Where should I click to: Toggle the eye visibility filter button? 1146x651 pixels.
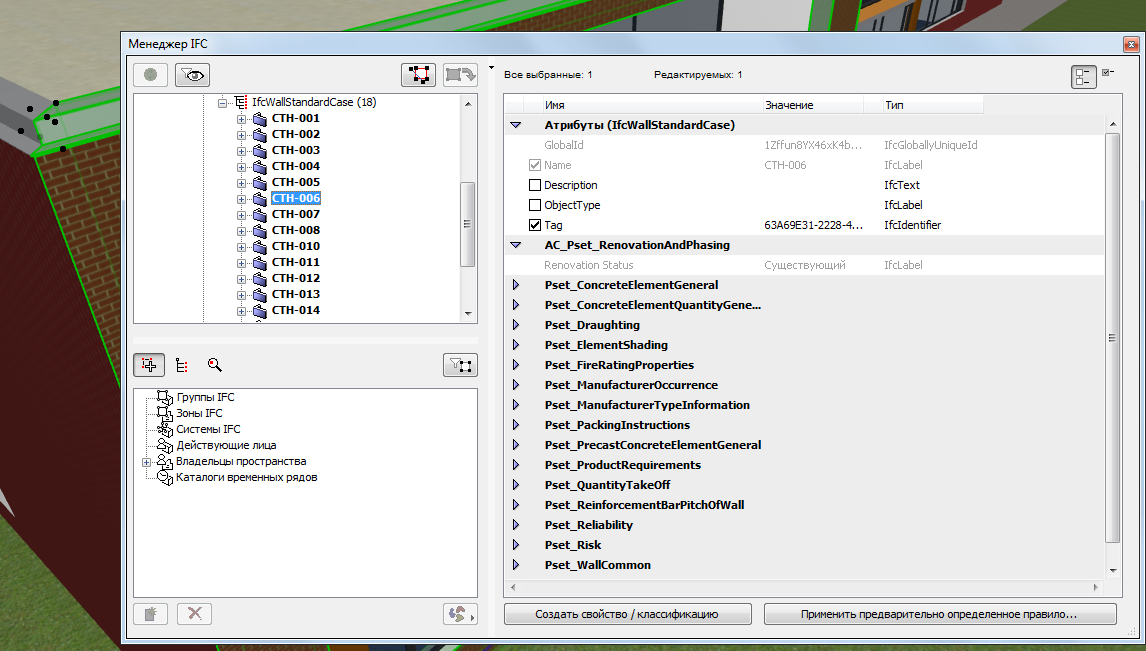(192, 75)
